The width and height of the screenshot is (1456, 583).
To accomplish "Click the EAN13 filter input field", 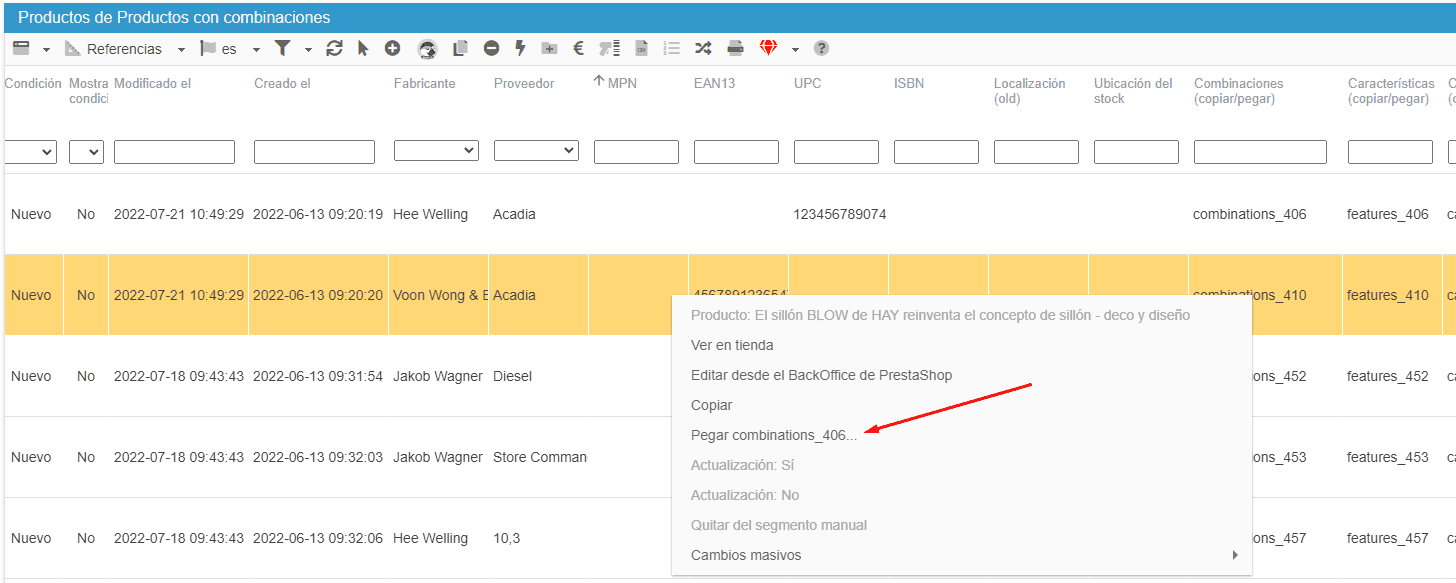I will click(x=736, y=152).
